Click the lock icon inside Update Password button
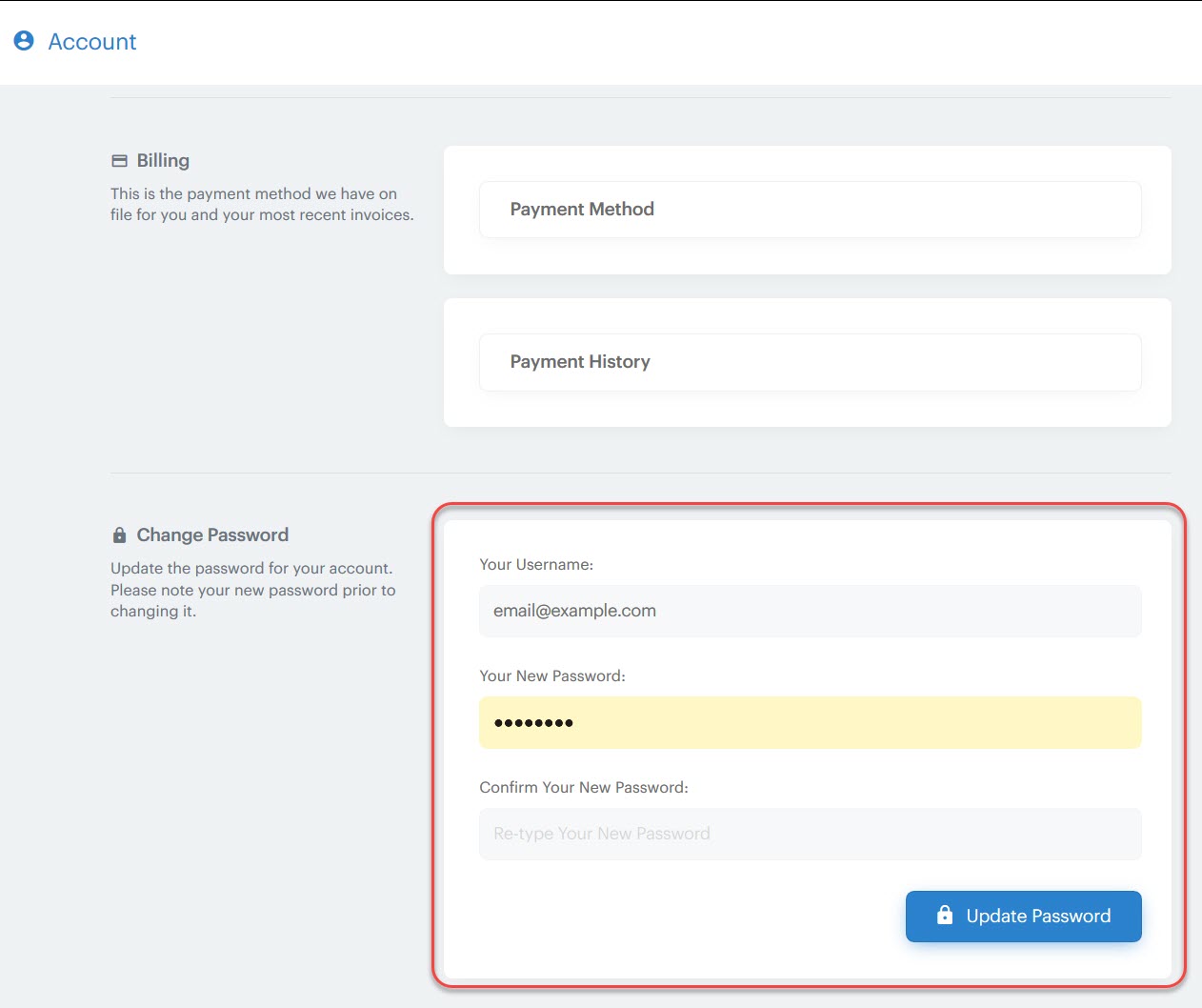This screenshot has height=1008, width=1202. (943, 916)
